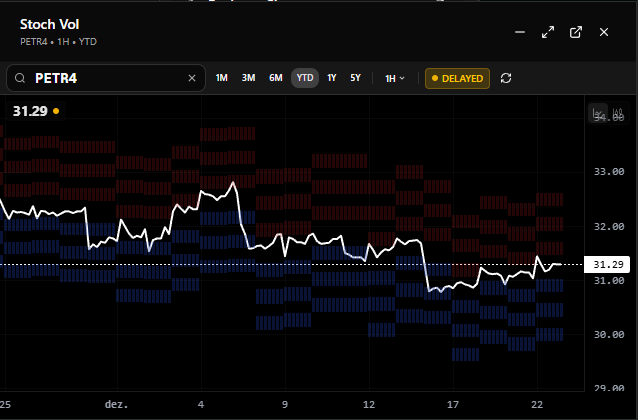Screen dimensions: 638x420
Task: Focus the PETR4 ticker search box
Action: tap(108, 78)
